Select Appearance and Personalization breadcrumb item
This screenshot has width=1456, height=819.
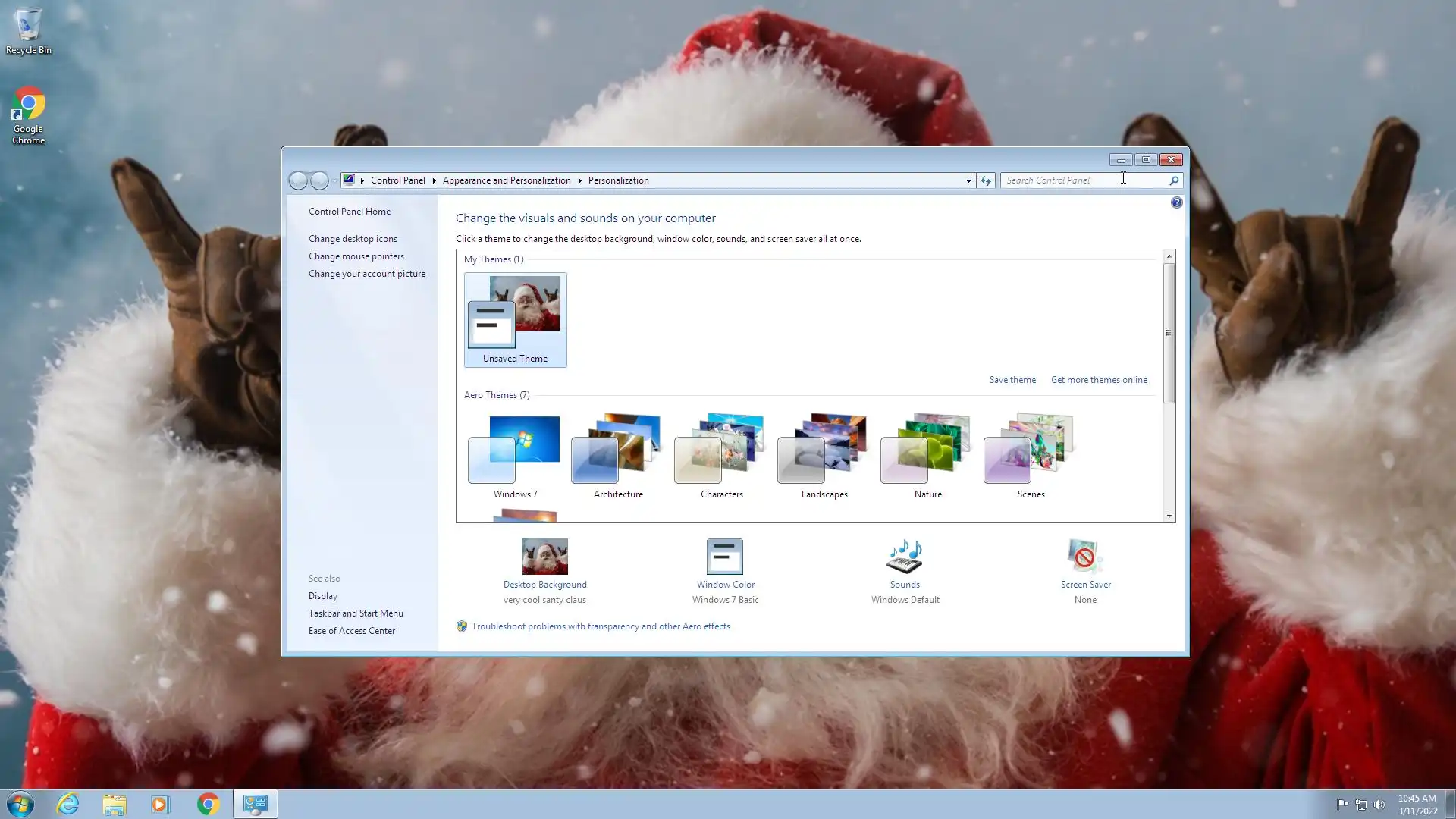[x=507, y=180]
